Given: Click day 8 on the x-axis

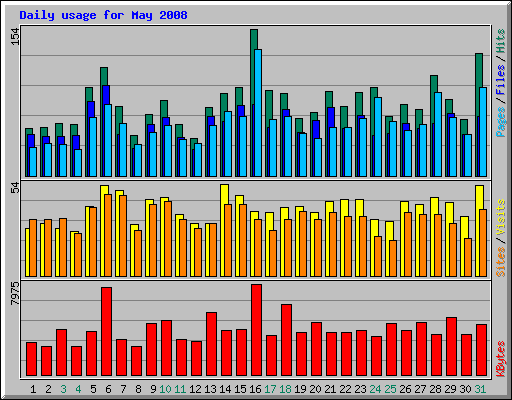Looking at the screenshot, I should point(138,389).
